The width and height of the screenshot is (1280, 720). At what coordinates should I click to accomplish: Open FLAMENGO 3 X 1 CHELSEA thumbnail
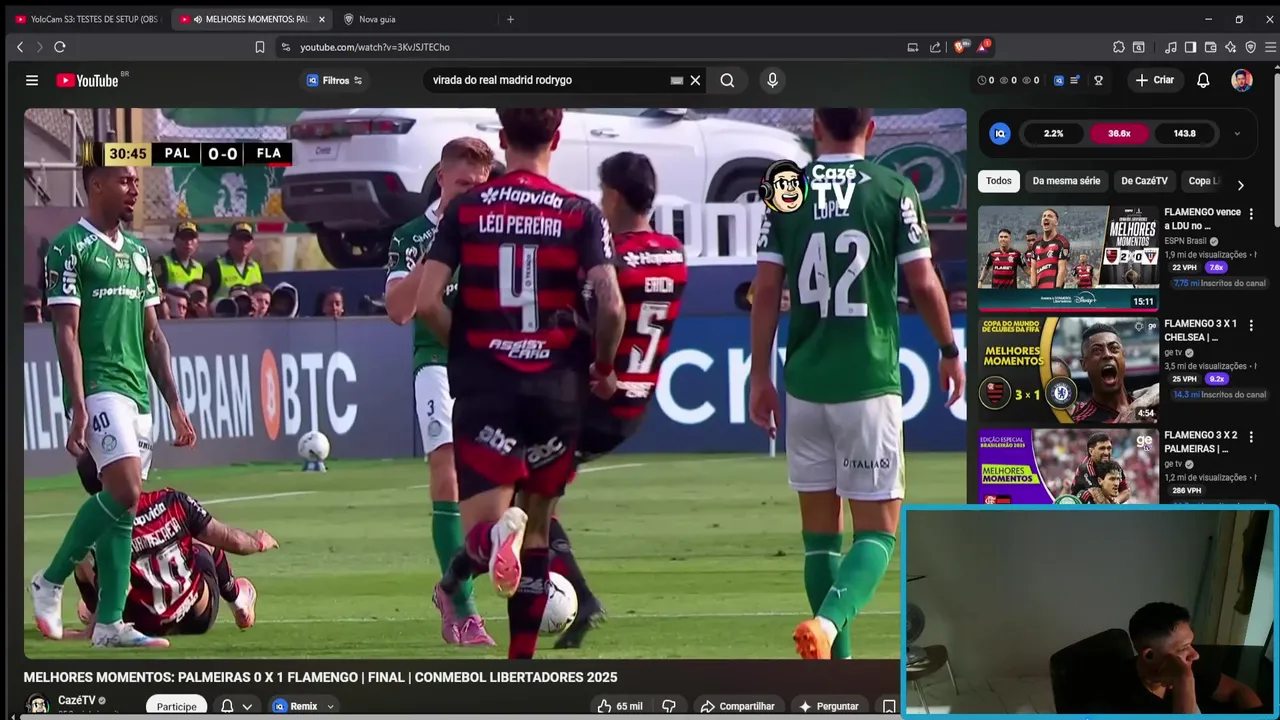[x=1068, y=370]
